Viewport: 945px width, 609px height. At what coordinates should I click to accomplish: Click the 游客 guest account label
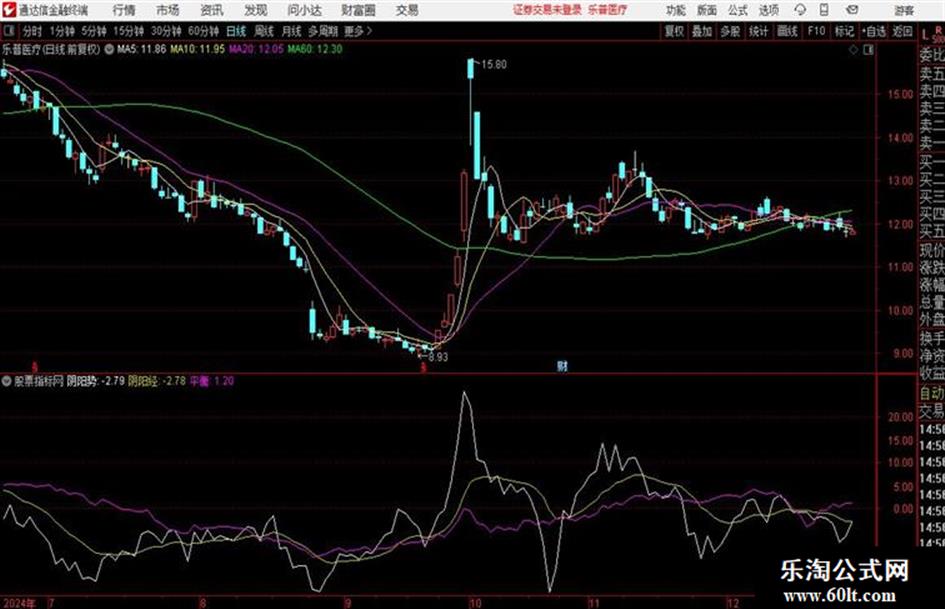pyautogui.click(x=904, y=10)
